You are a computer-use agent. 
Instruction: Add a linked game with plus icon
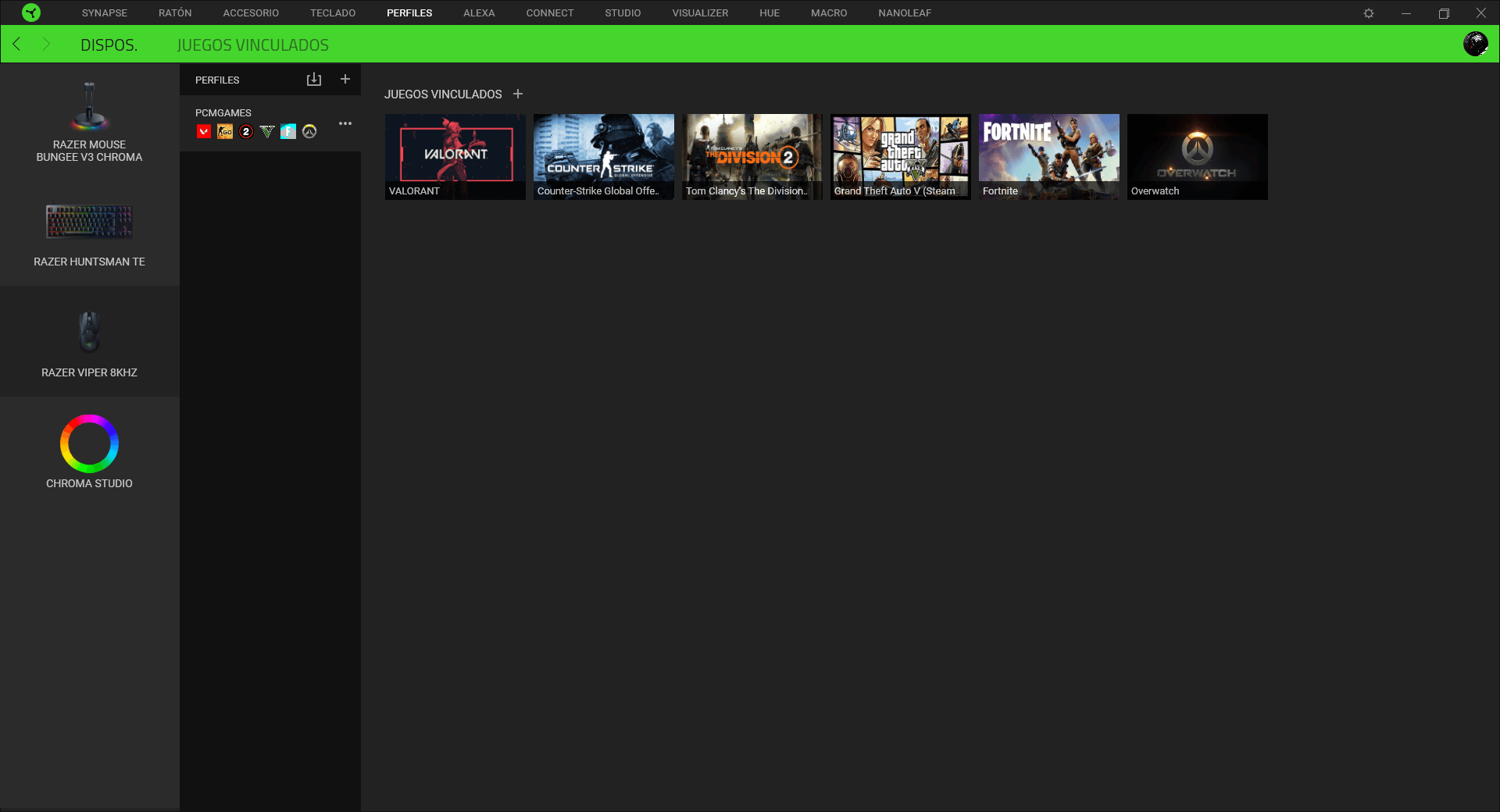point(518,94)
